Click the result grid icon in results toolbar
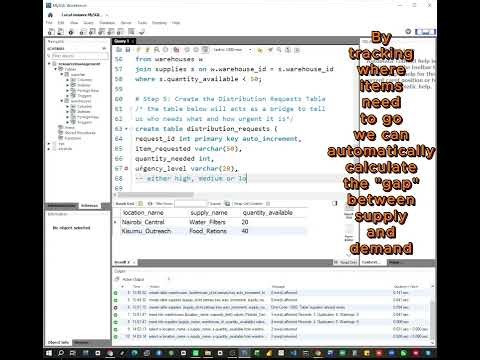This screenshot has height=360, width=480. tap(140, 203)
